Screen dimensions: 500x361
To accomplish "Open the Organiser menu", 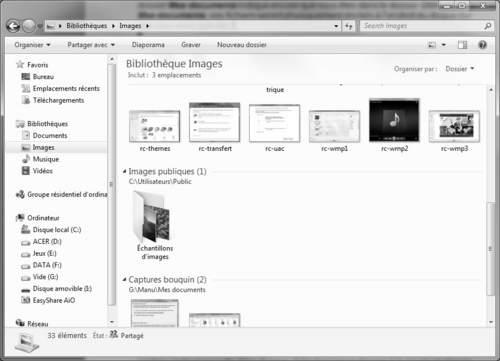I will [x=32, y=45].
